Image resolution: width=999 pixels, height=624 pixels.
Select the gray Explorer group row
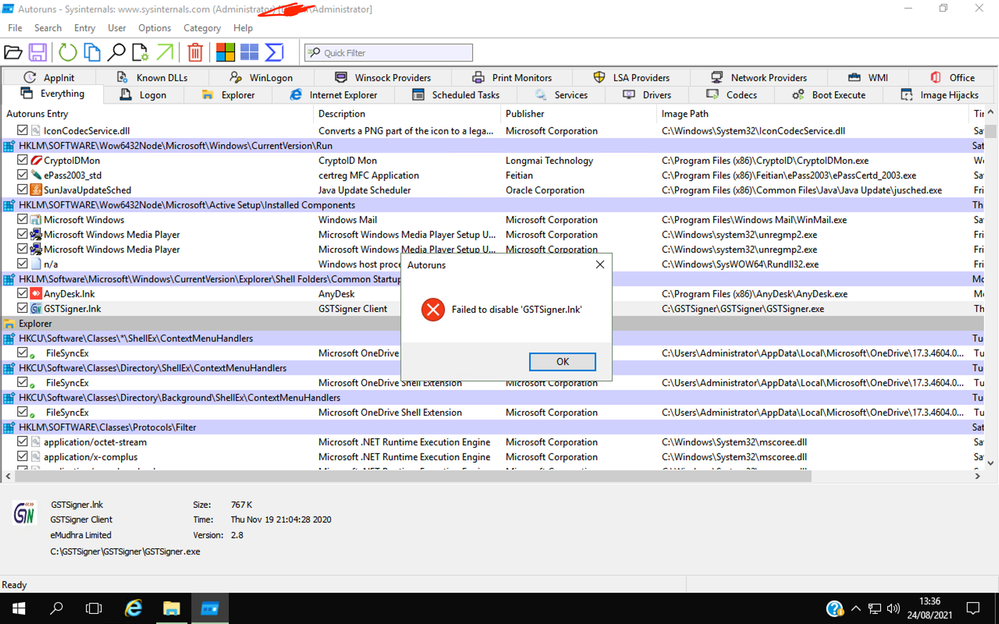pos(492,323)
